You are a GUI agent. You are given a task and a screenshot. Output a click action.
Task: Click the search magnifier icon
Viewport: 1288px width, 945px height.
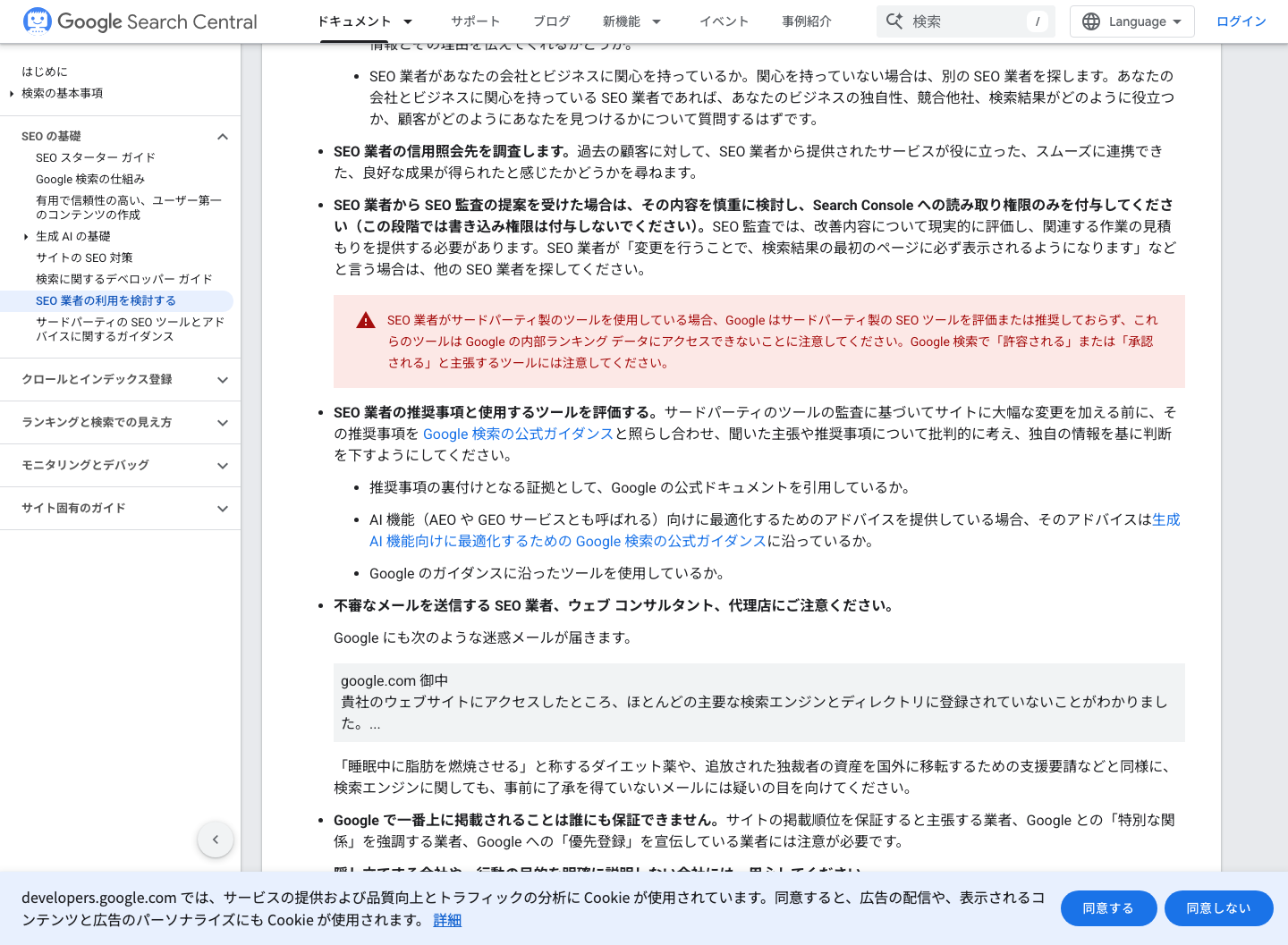[894, 21]
